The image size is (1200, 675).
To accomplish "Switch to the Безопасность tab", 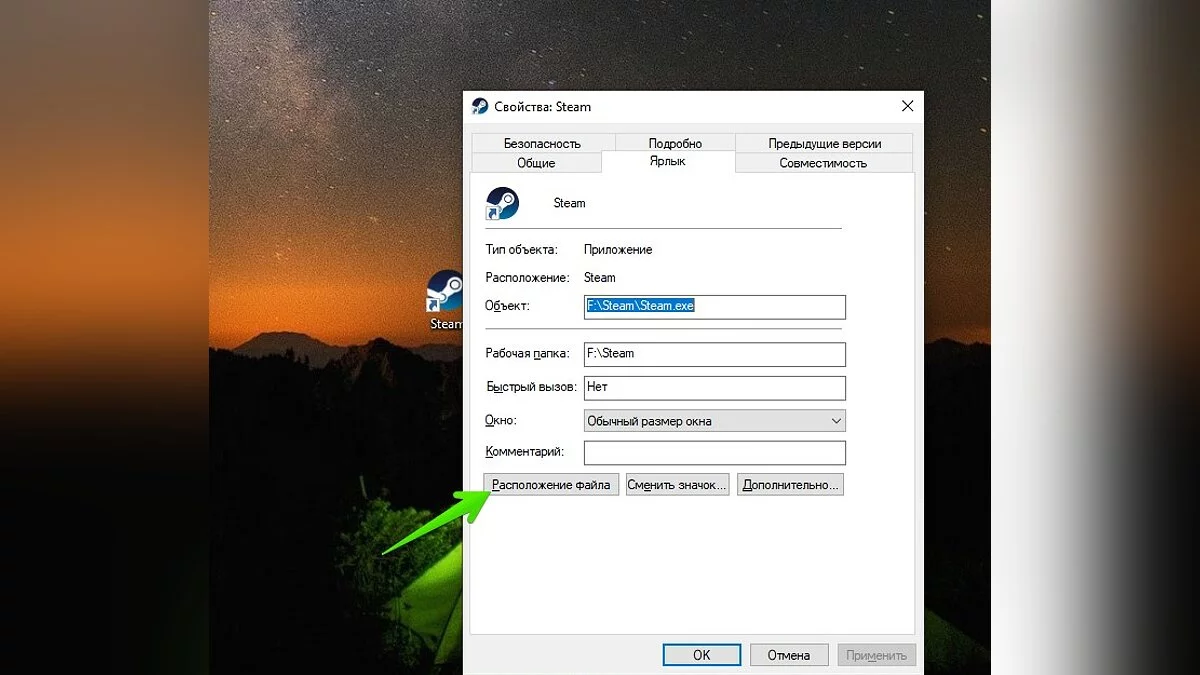I will [542, 143].
